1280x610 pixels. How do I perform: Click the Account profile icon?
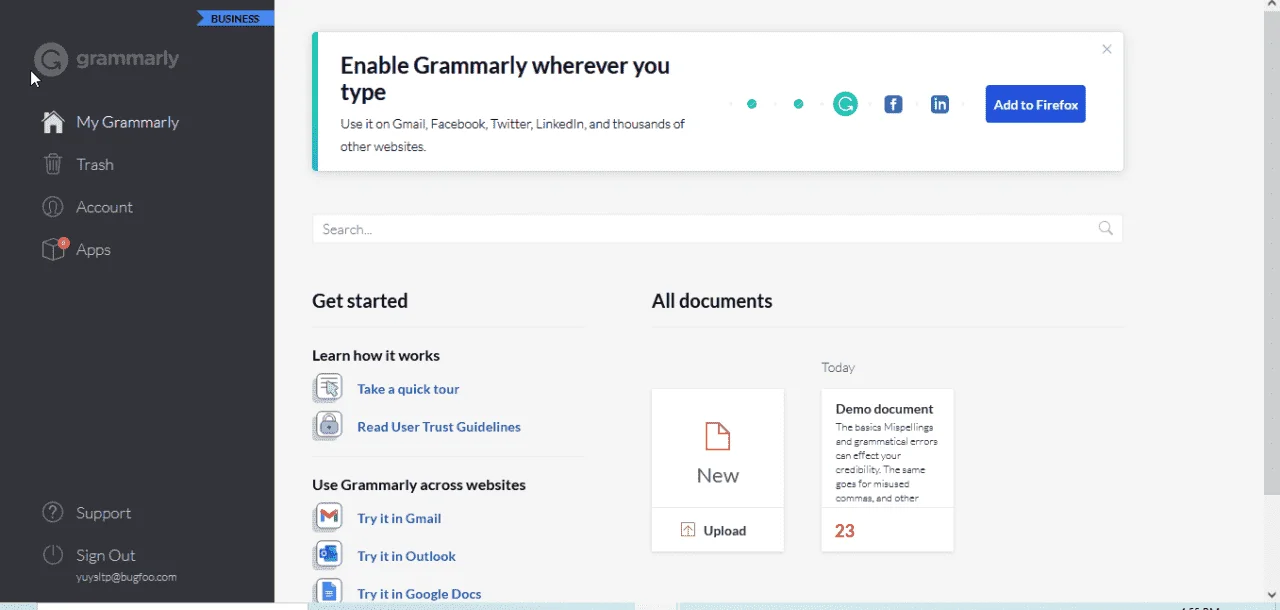pyautogui.click(x=53, y=207)
